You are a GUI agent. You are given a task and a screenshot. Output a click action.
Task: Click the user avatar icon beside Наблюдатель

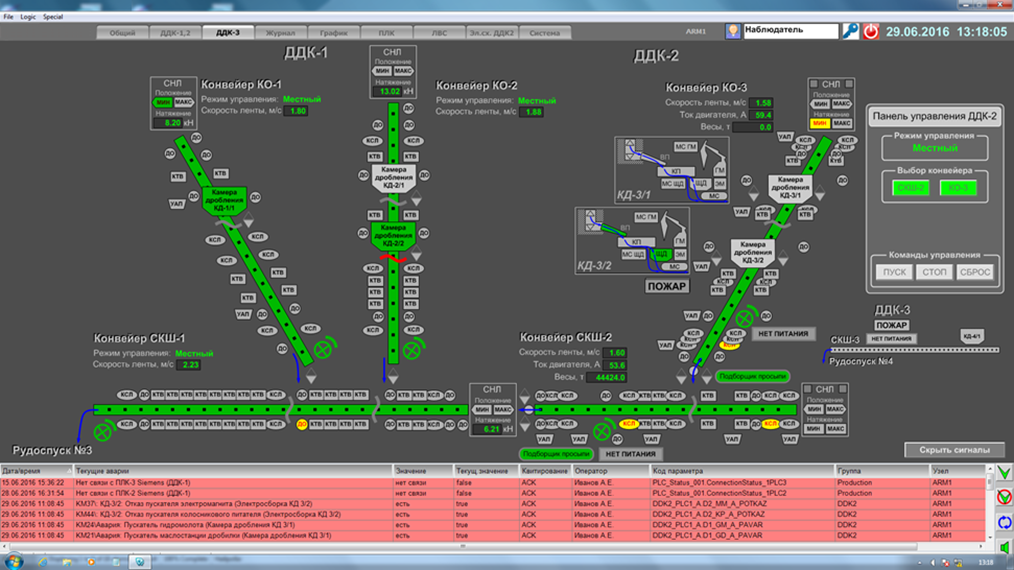point(733,32)
